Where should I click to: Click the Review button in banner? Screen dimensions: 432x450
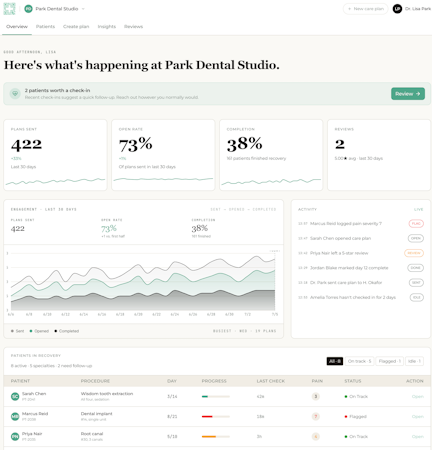tap(408, 94)
